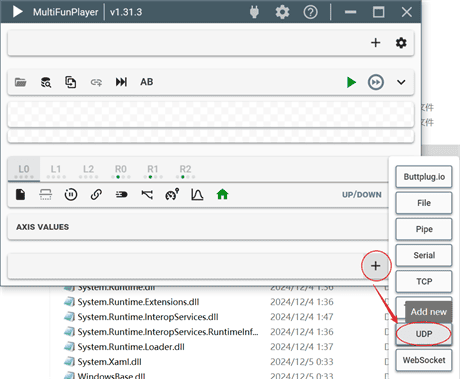Click the green home icon

pos(222,194)
